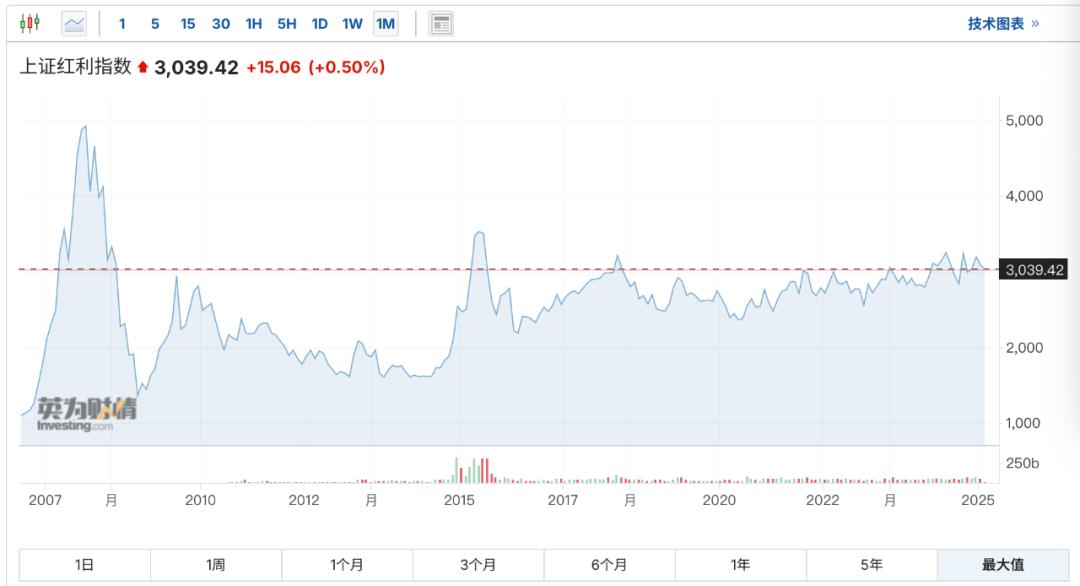
Task: Set interval to 5 minutes
Action: click(155, 23)
